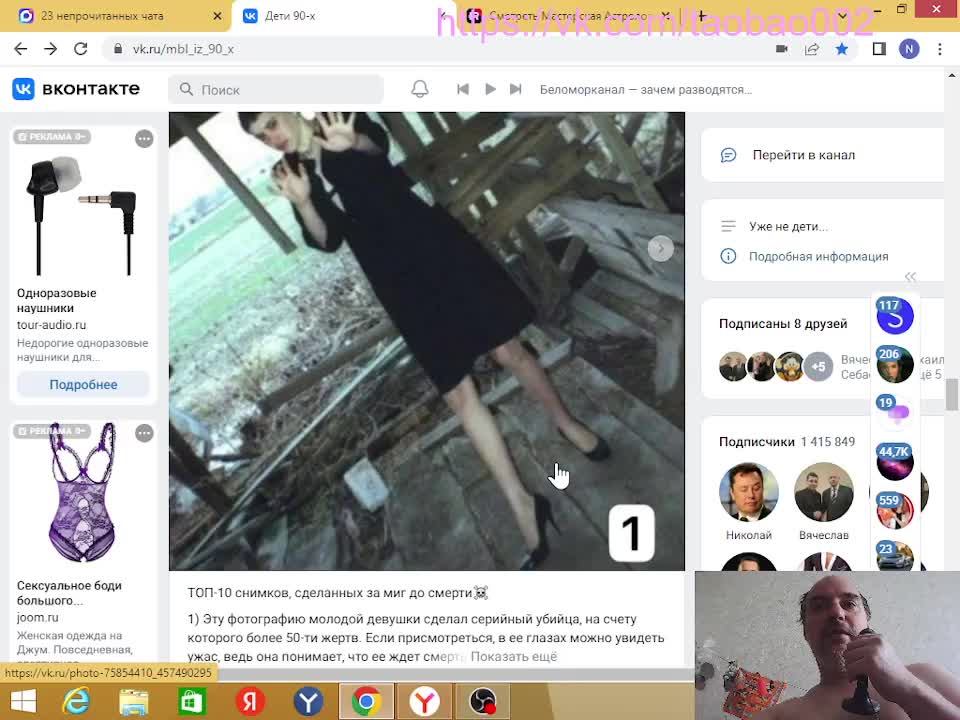Go to next photo with the arrow

tap(661, 249)
